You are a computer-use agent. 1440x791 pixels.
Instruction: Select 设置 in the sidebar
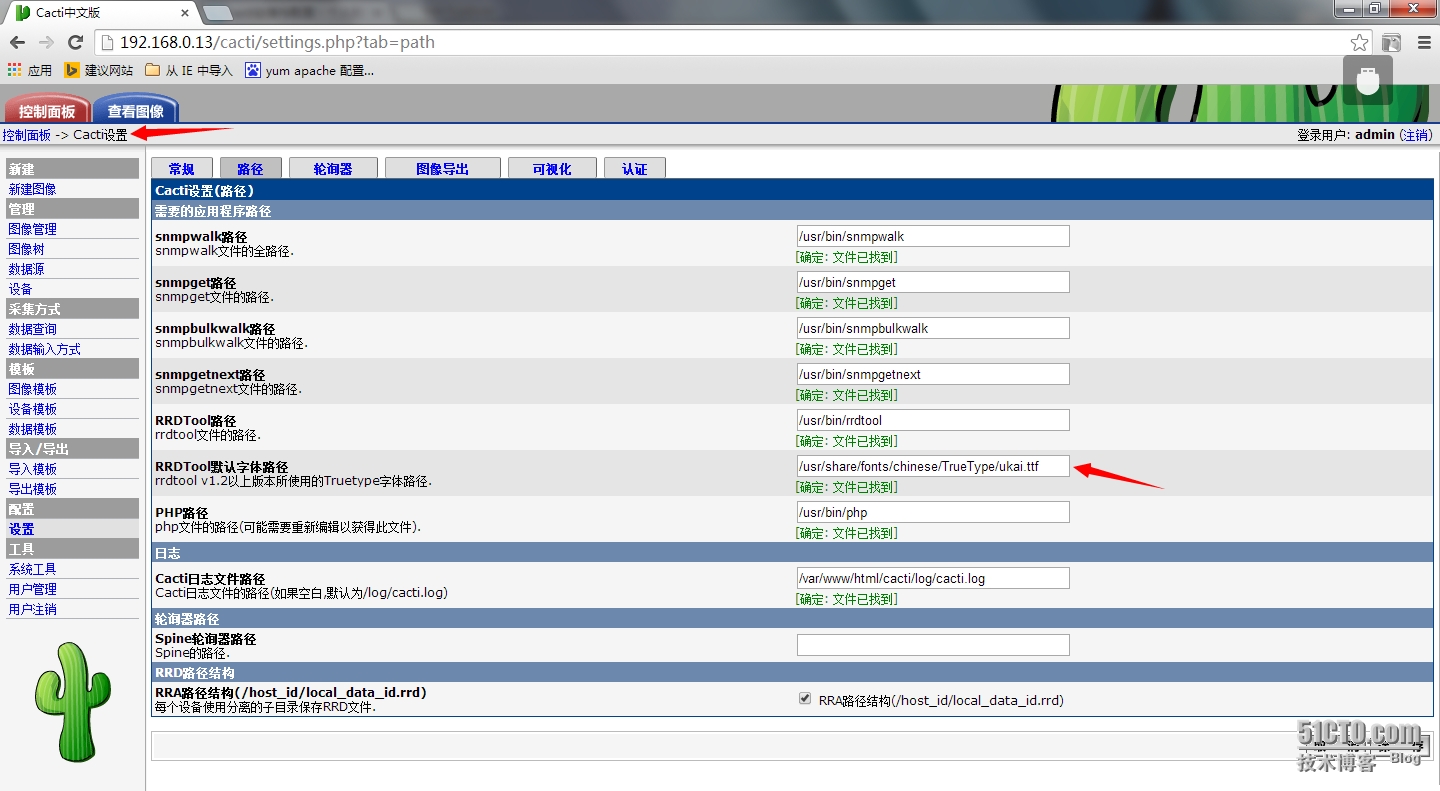tap(21, 529)
